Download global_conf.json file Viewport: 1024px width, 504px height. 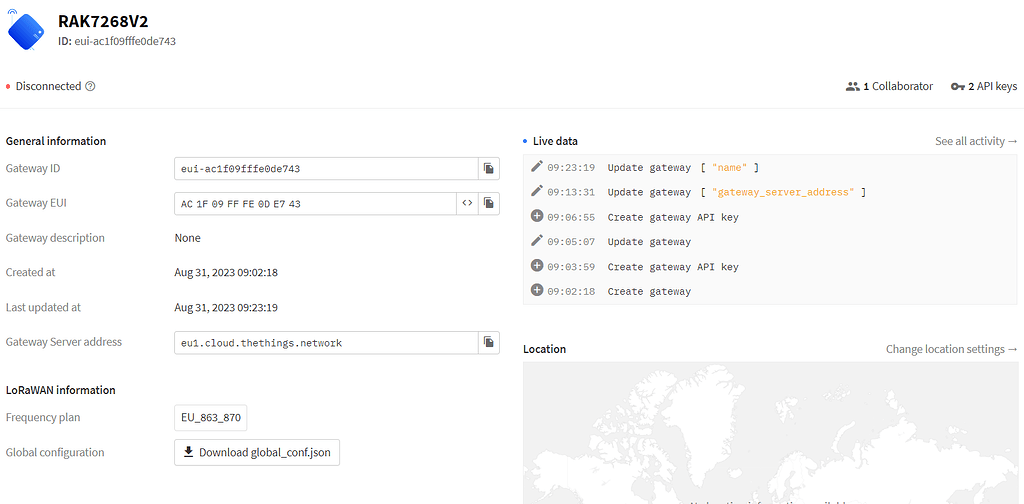click(x=257, y=453)
